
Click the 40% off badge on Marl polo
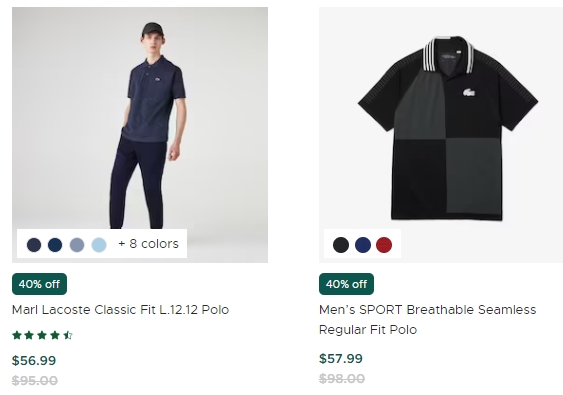pos(39,284)
